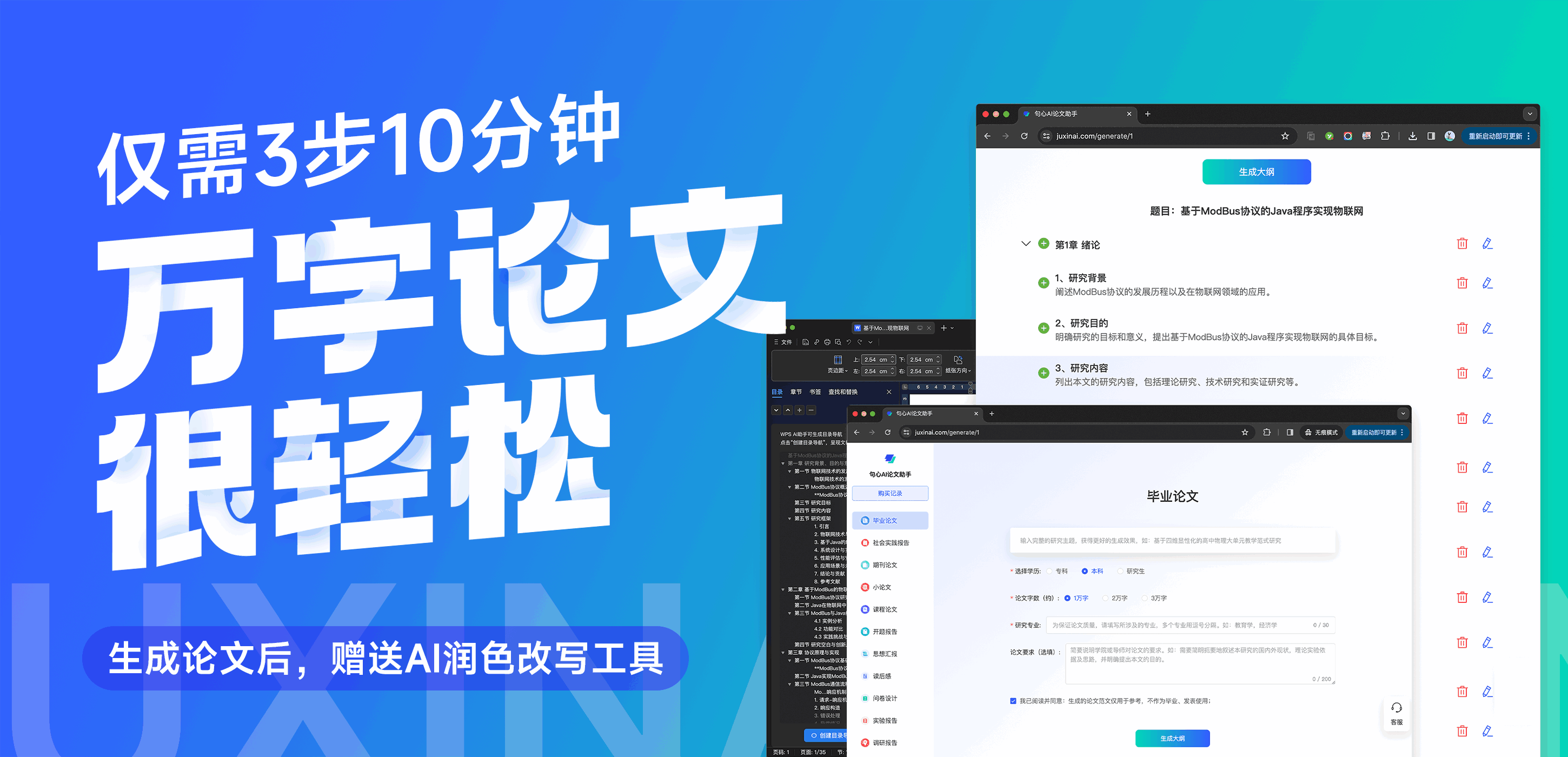
Task: Click green plus beside 3、研究内容
Action: click(1044, 373)
